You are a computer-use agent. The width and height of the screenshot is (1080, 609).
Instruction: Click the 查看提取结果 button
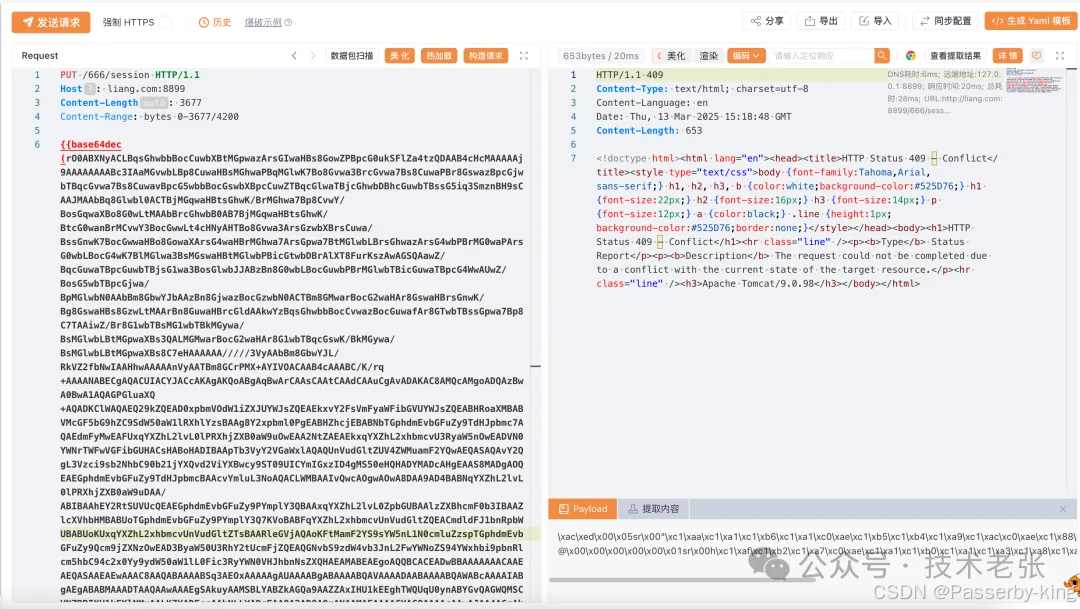955,56
